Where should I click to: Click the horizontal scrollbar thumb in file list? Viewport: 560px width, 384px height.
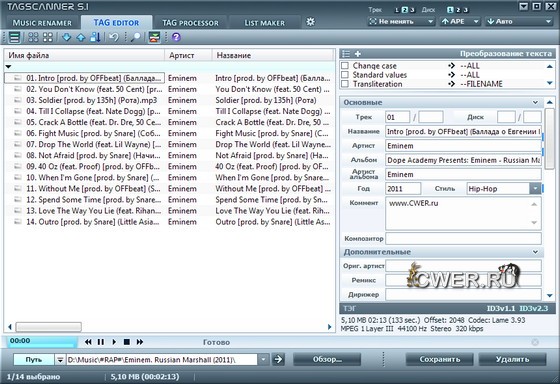click(x=49, y=326)
